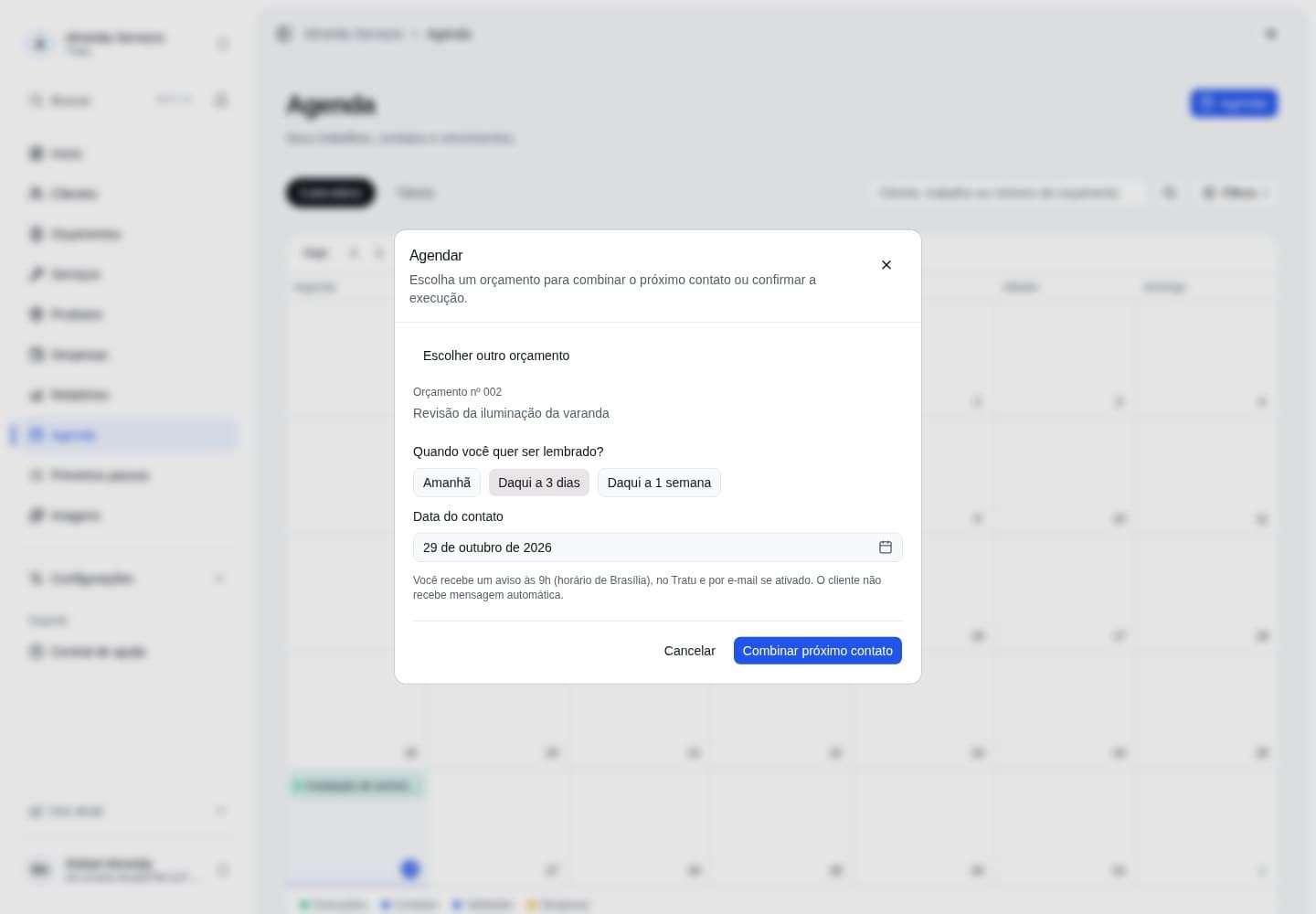The width and height of the screenshot is (1316, 914).
Task: Open the '29 de outubro de 2026' date field
Action: click(657, 547)
